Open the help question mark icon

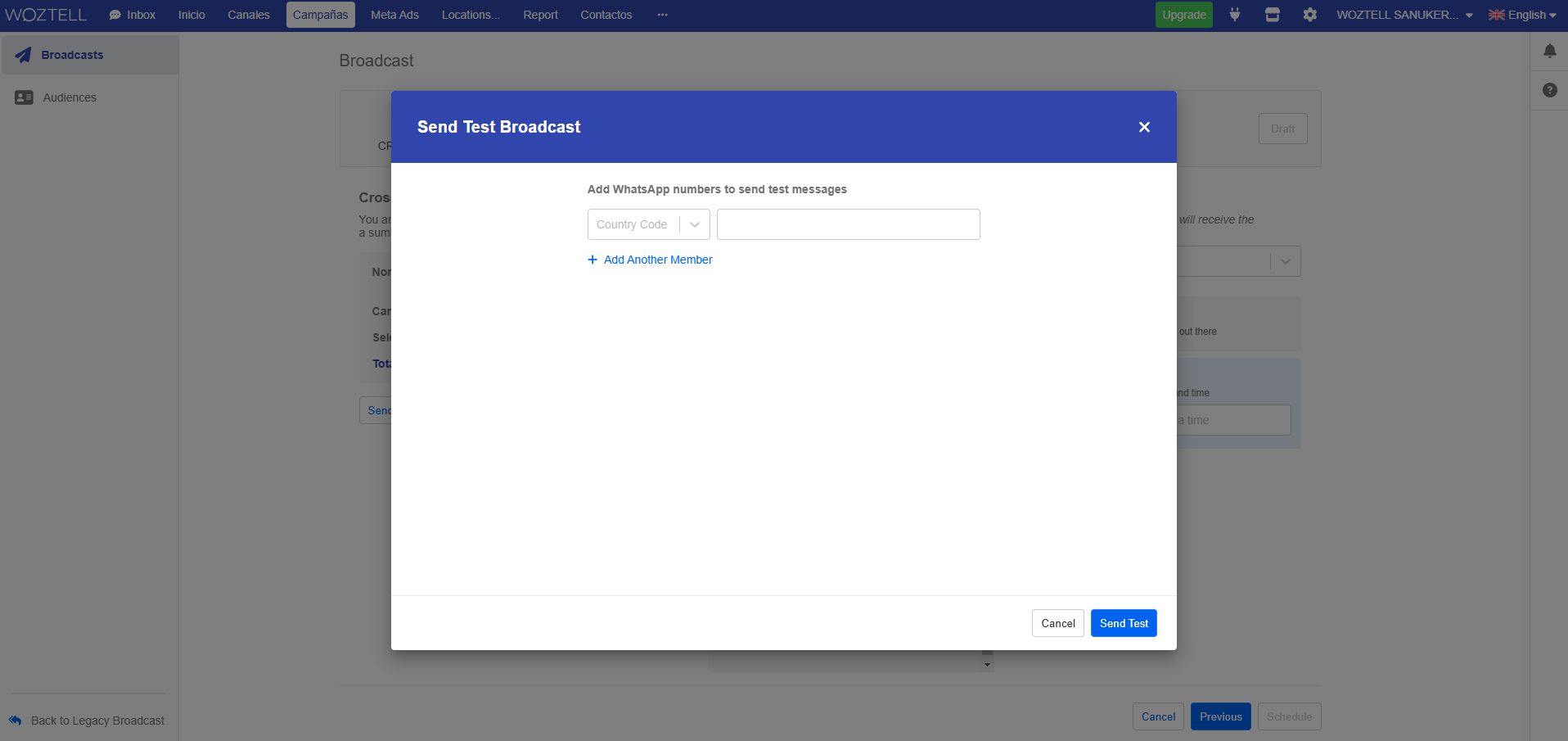pos(1549,90)
